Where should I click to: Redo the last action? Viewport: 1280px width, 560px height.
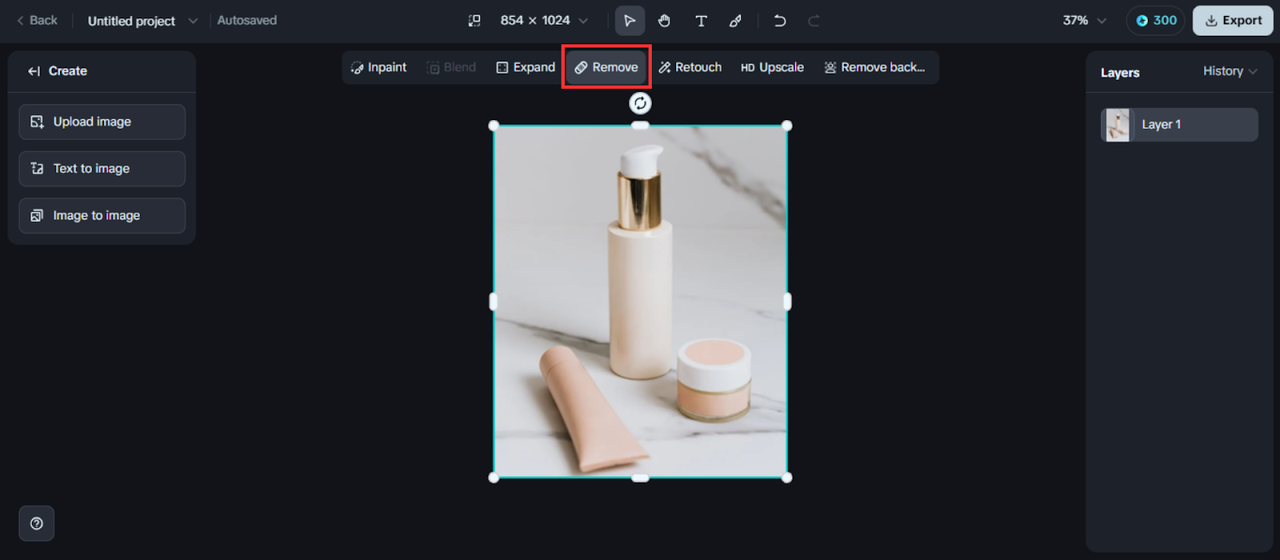(814, 20)
